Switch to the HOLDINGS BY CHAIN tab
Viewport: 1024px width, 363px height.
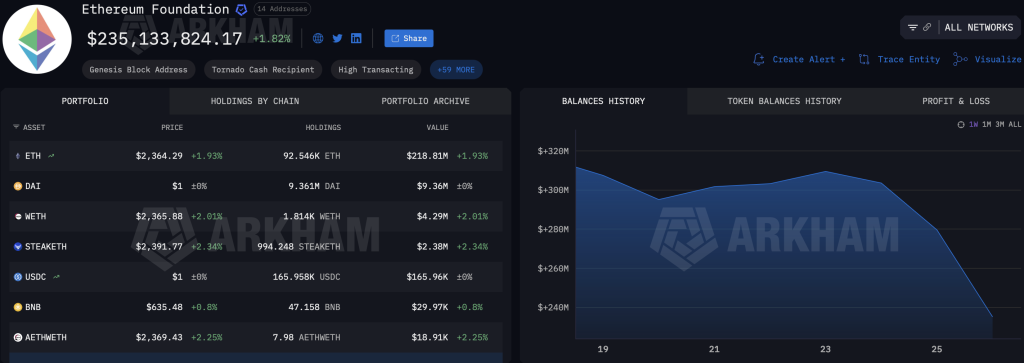tap(255, 101)
